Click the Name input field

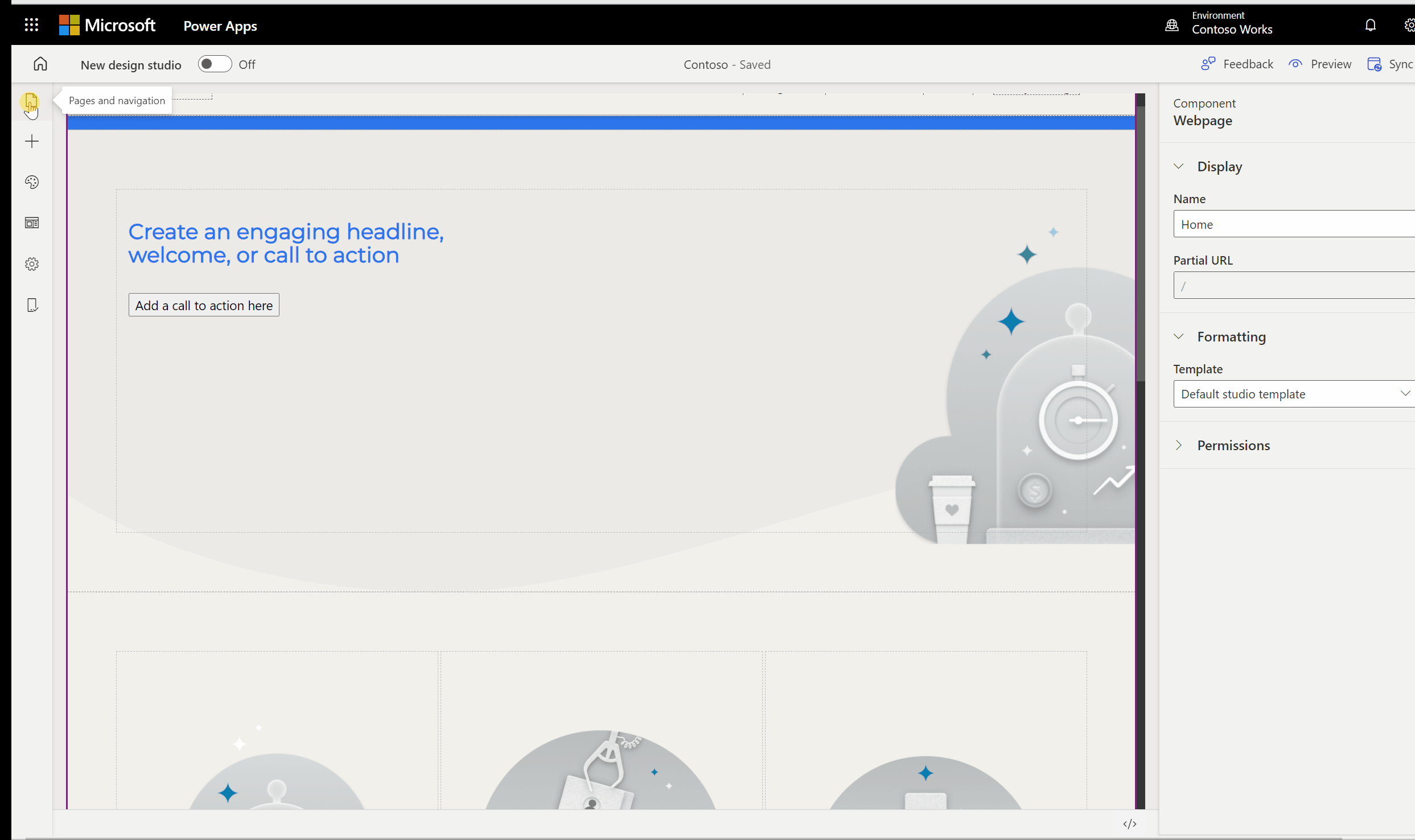[x=1292, y=224]
